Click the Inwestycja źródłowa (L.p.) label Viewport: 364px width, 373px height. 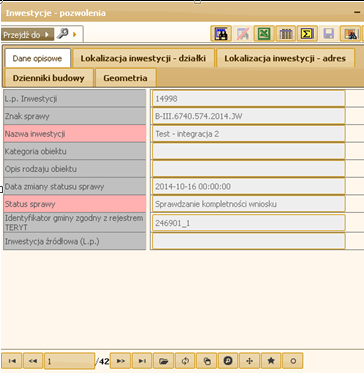[75, 241]
